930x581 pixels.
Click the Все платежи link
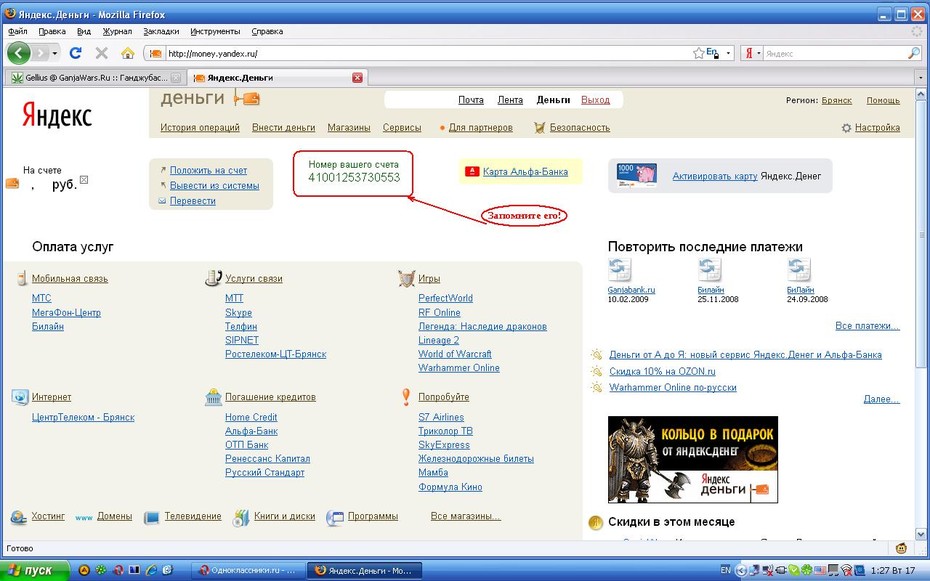867,326
